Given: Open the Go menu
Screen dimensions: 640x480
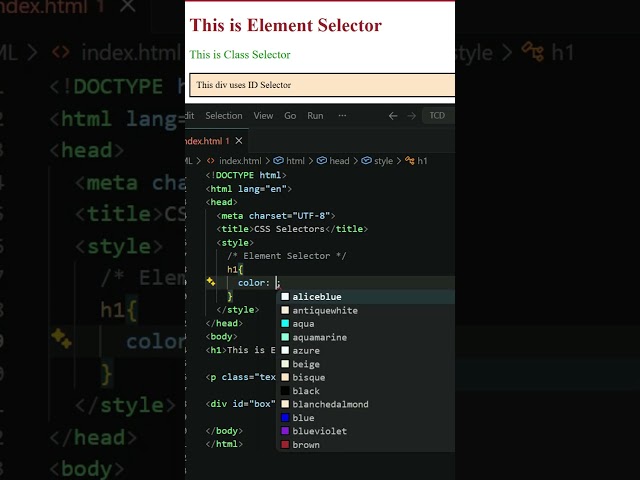Looking at the screenshot, I should tap(290, 116).
